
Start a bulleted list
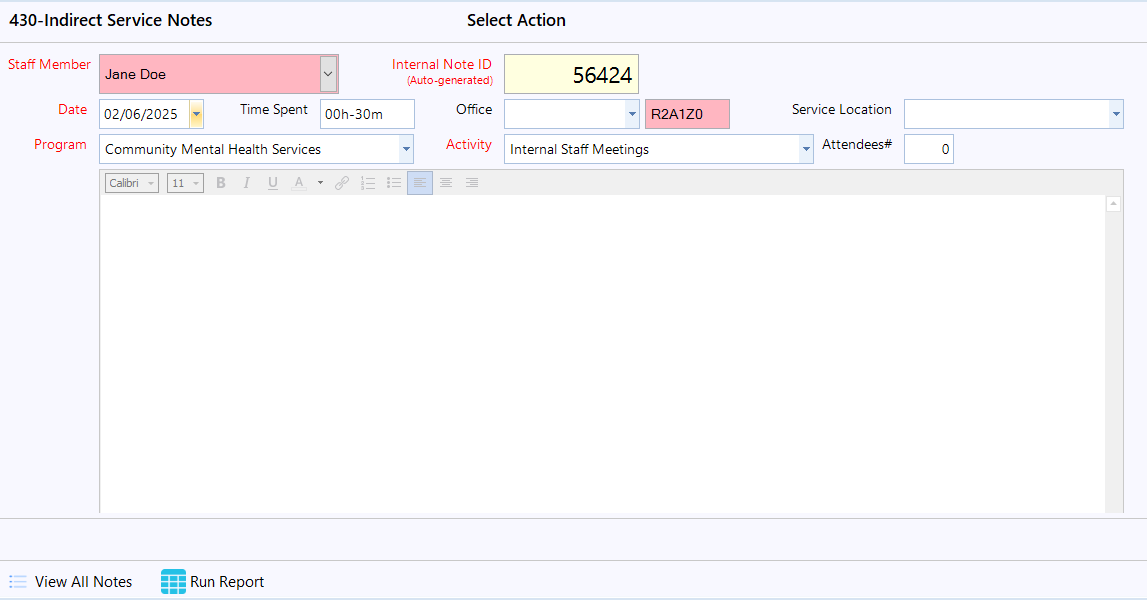(x=394, y=183)
